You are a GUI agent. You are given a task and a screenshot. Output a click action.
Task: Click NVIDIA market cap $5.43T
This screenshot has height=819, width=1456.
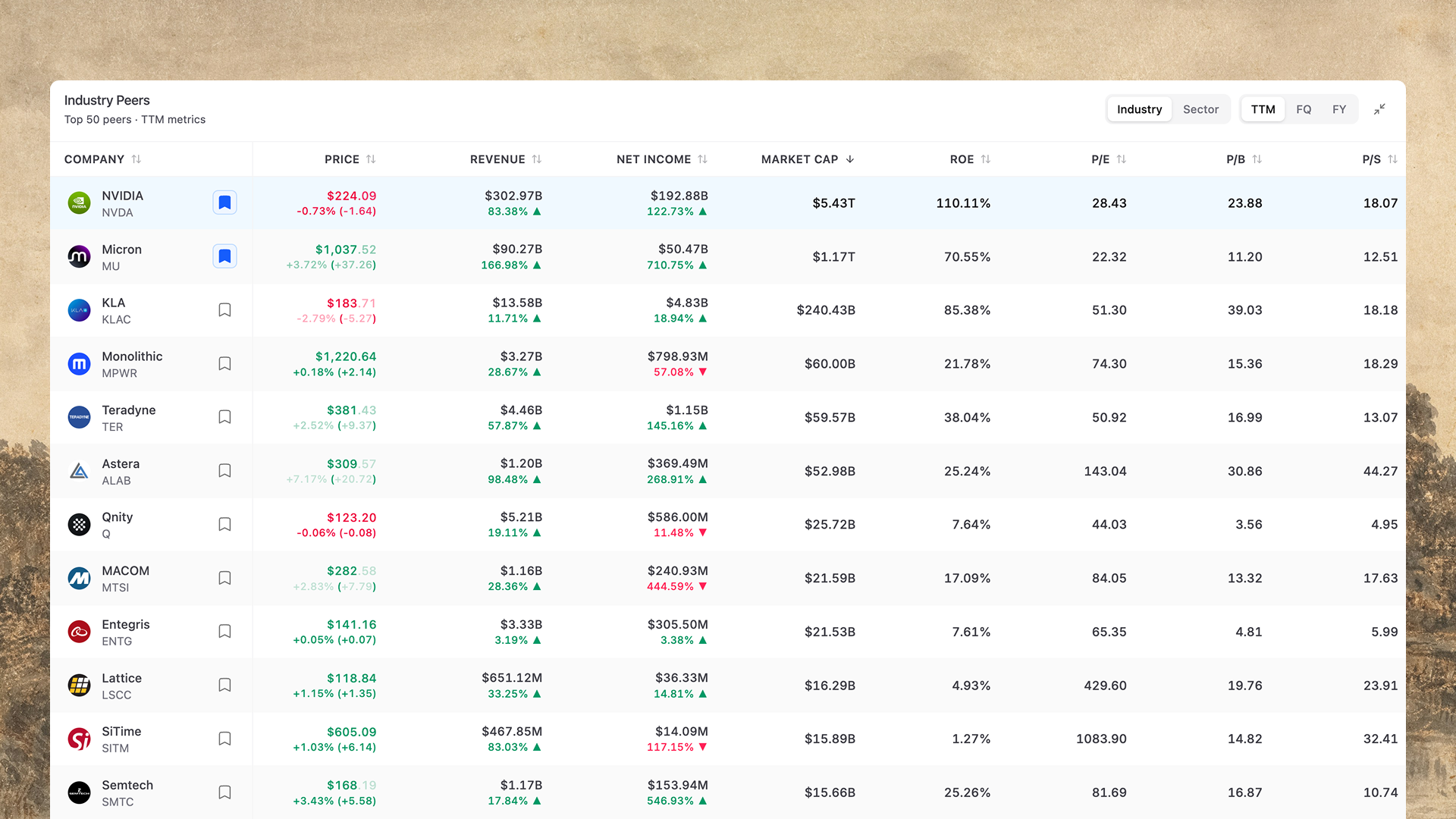tap(834, 203)
